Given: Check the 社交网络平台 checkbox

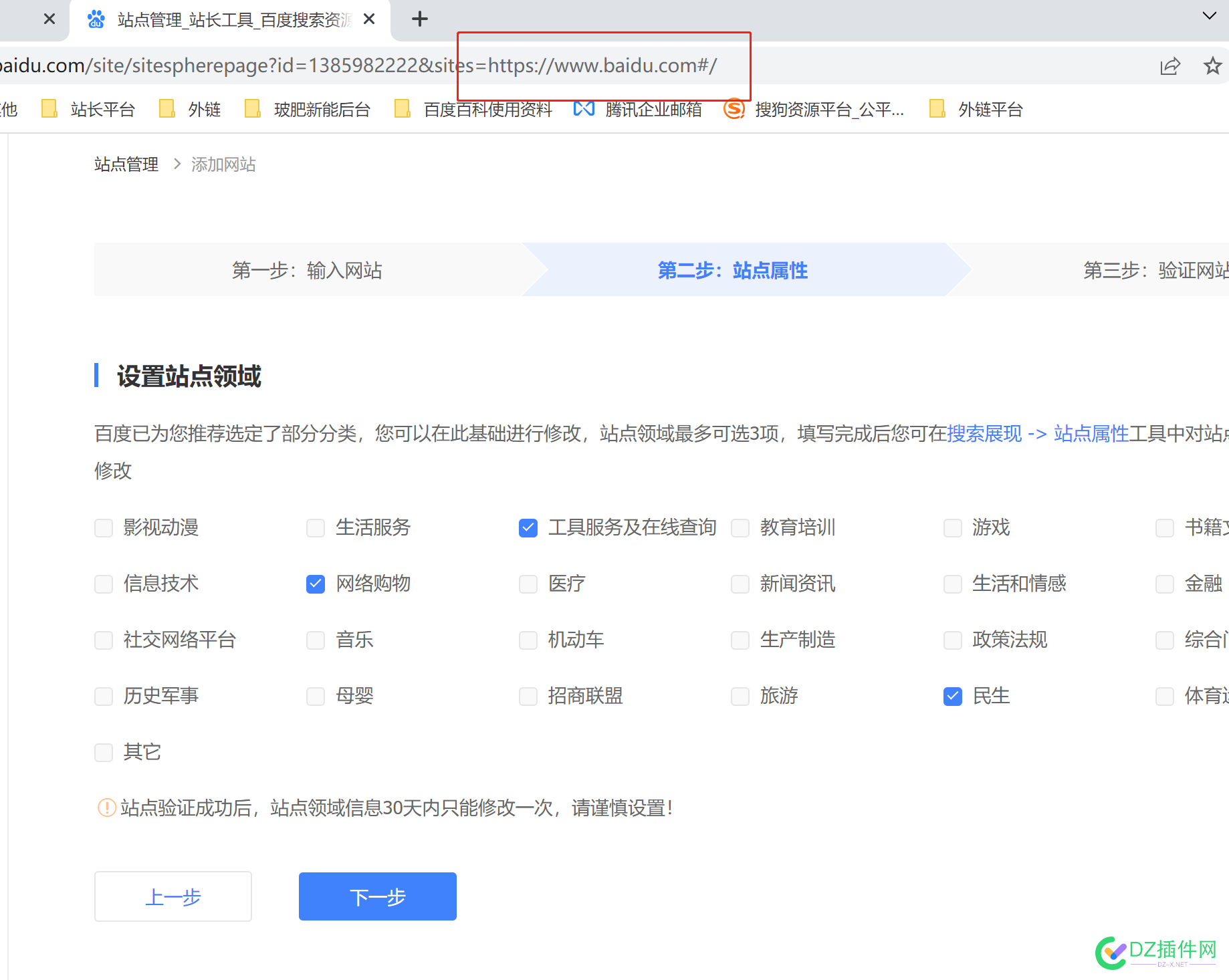Looking at the screenshot, I should (104, 640).
